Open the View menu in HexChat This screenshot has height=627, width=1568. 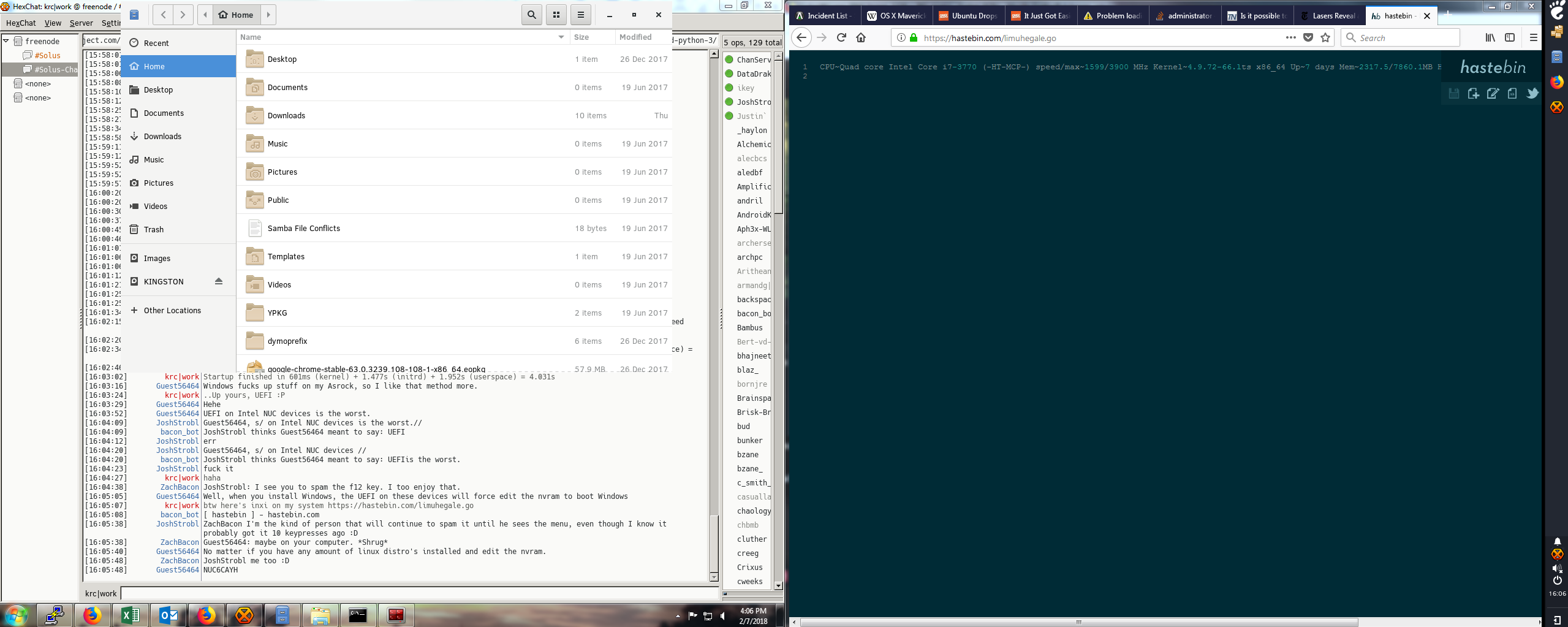click(x=53, y=23)
